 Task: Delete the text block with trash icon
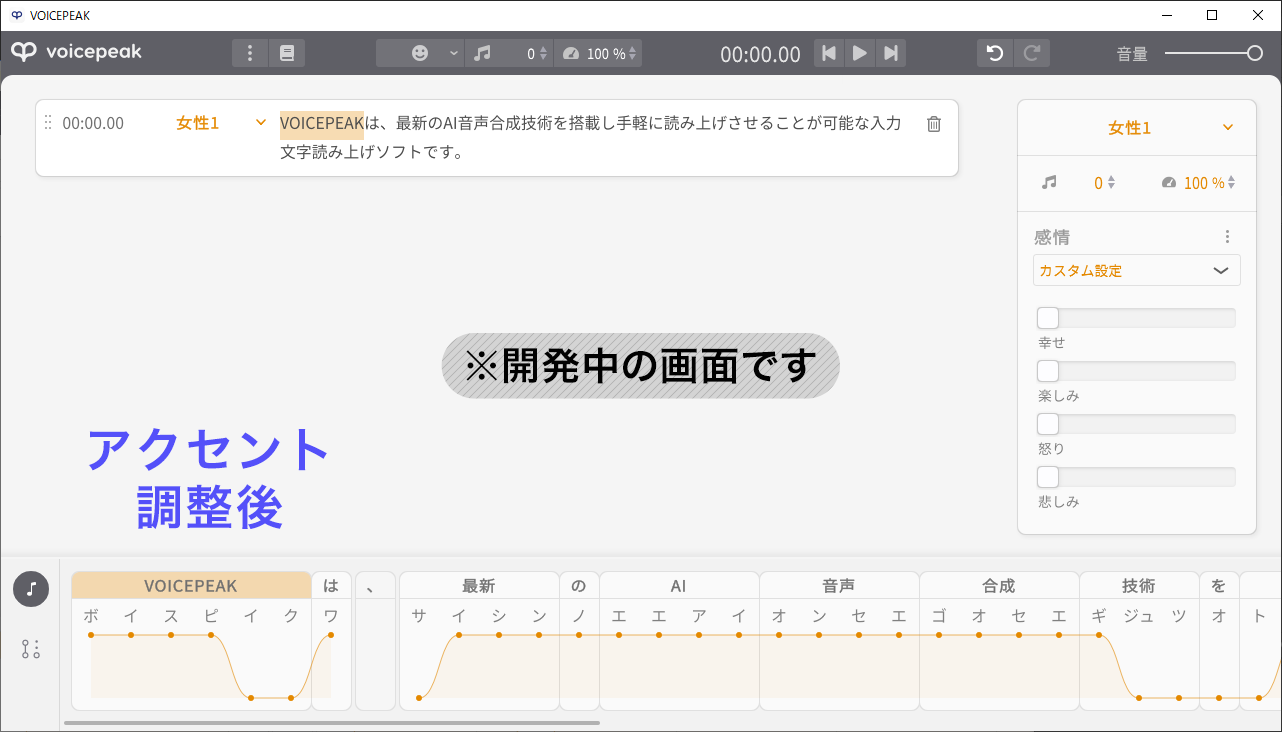coord(934,124)
